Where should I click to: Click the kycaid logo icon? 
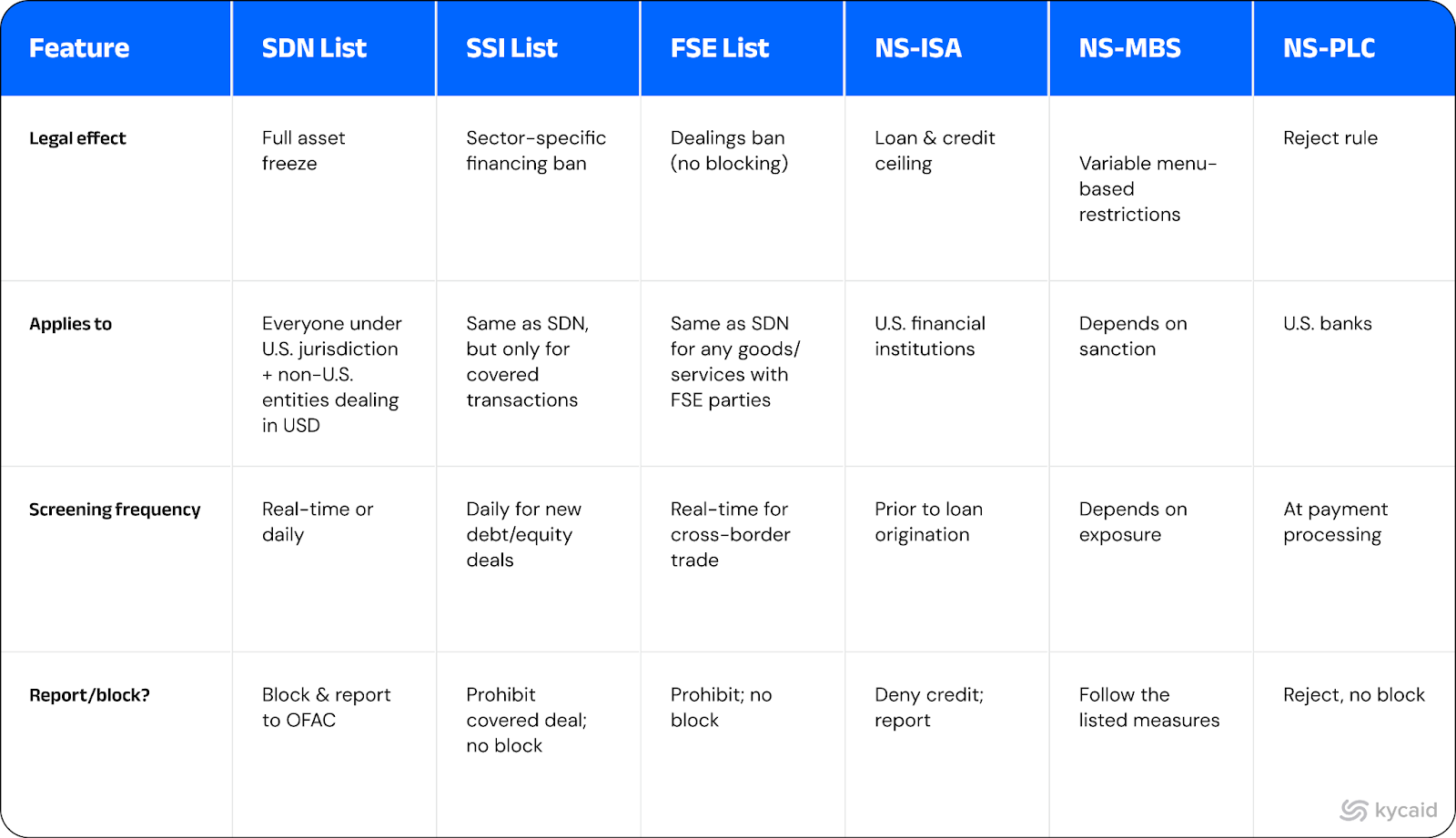1354,810
